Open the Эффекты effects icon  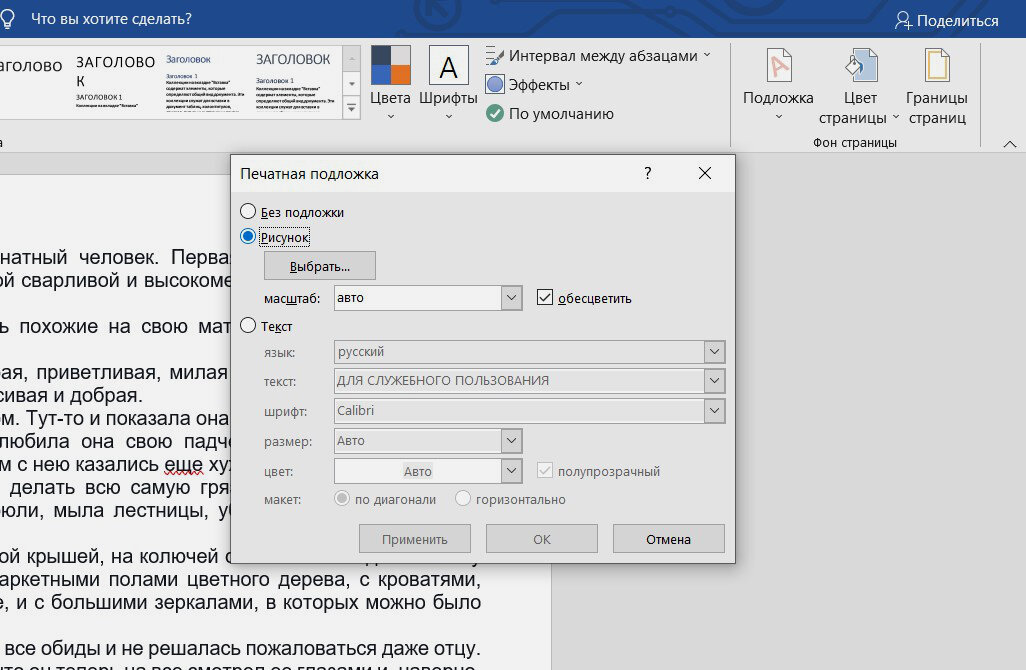click(495, 85)
